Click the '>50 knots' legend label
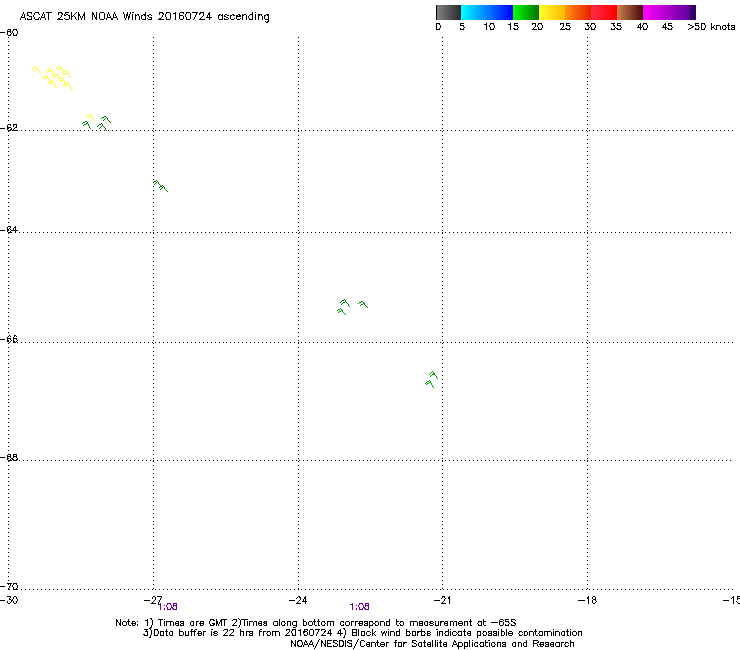 pyautogui.click(x=711, y=27)
